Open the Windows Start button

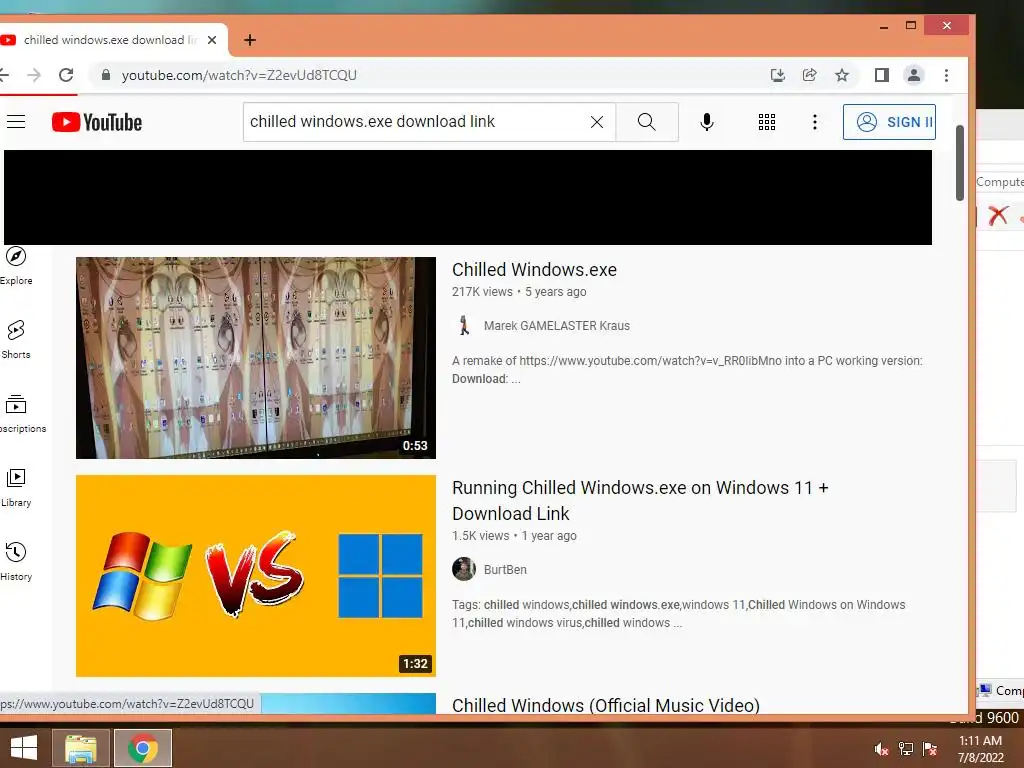click(x=24, y=748)
